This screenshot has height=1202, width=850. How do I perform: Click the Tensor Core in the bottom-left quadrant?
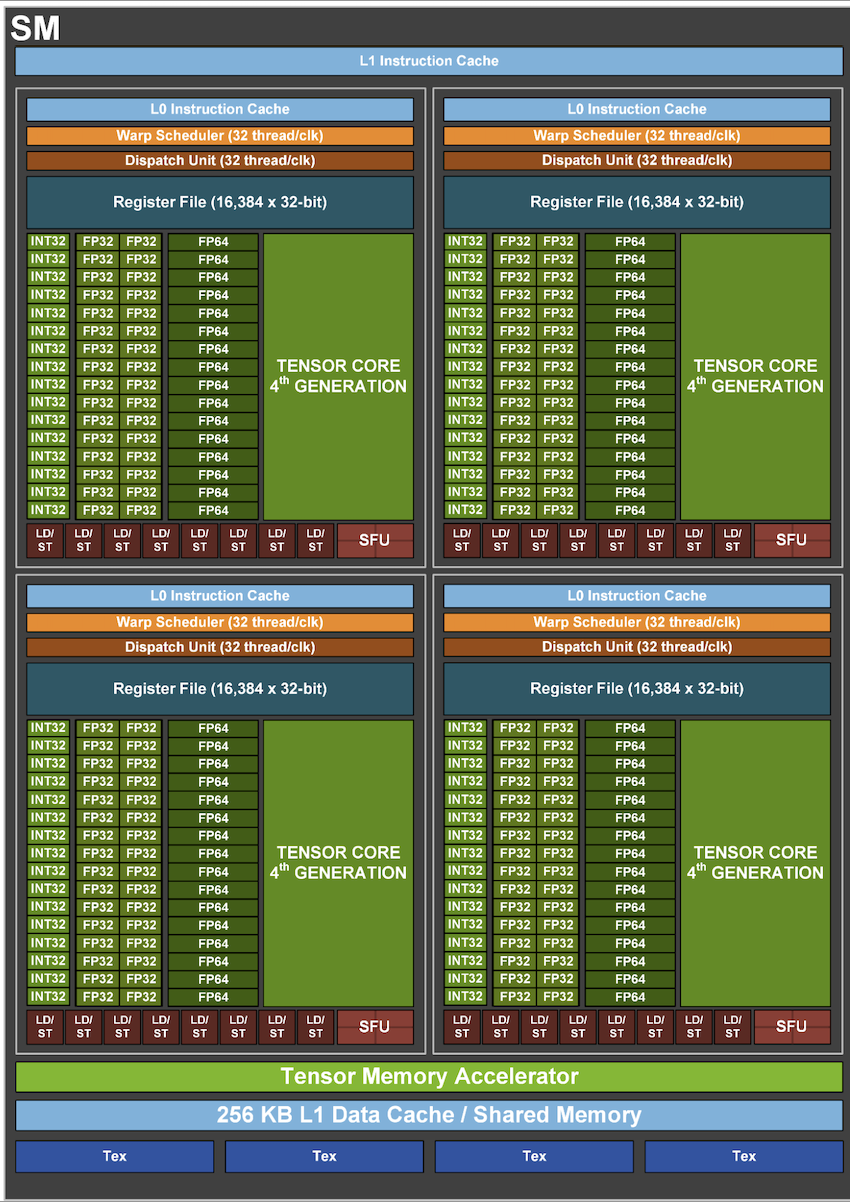click(x=338, y=862)
